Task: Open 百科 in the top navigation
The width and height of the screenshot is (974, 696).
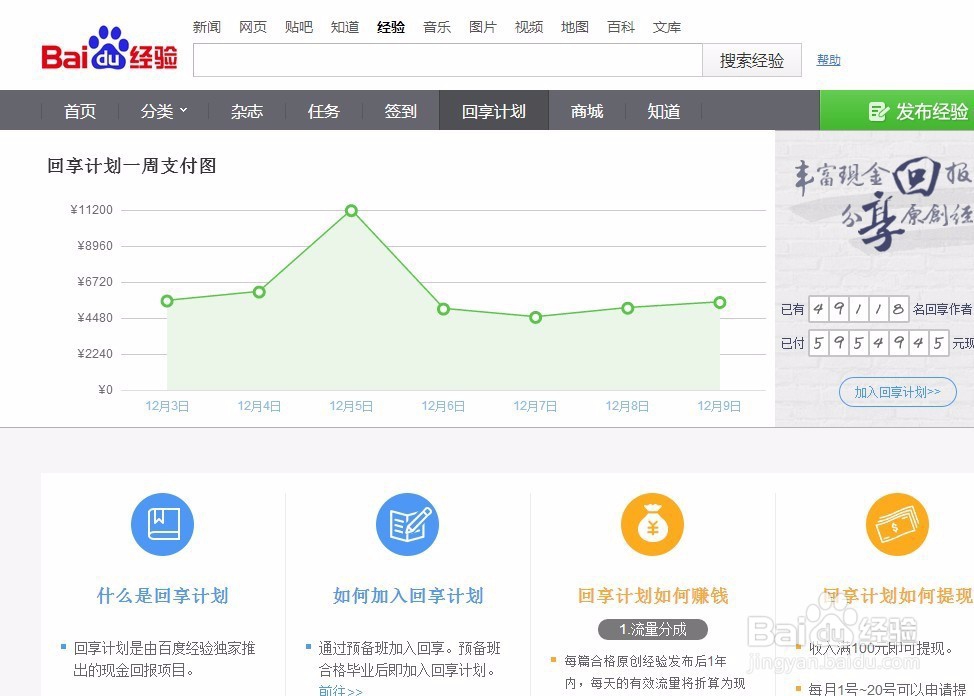Action: coord(621,27)
